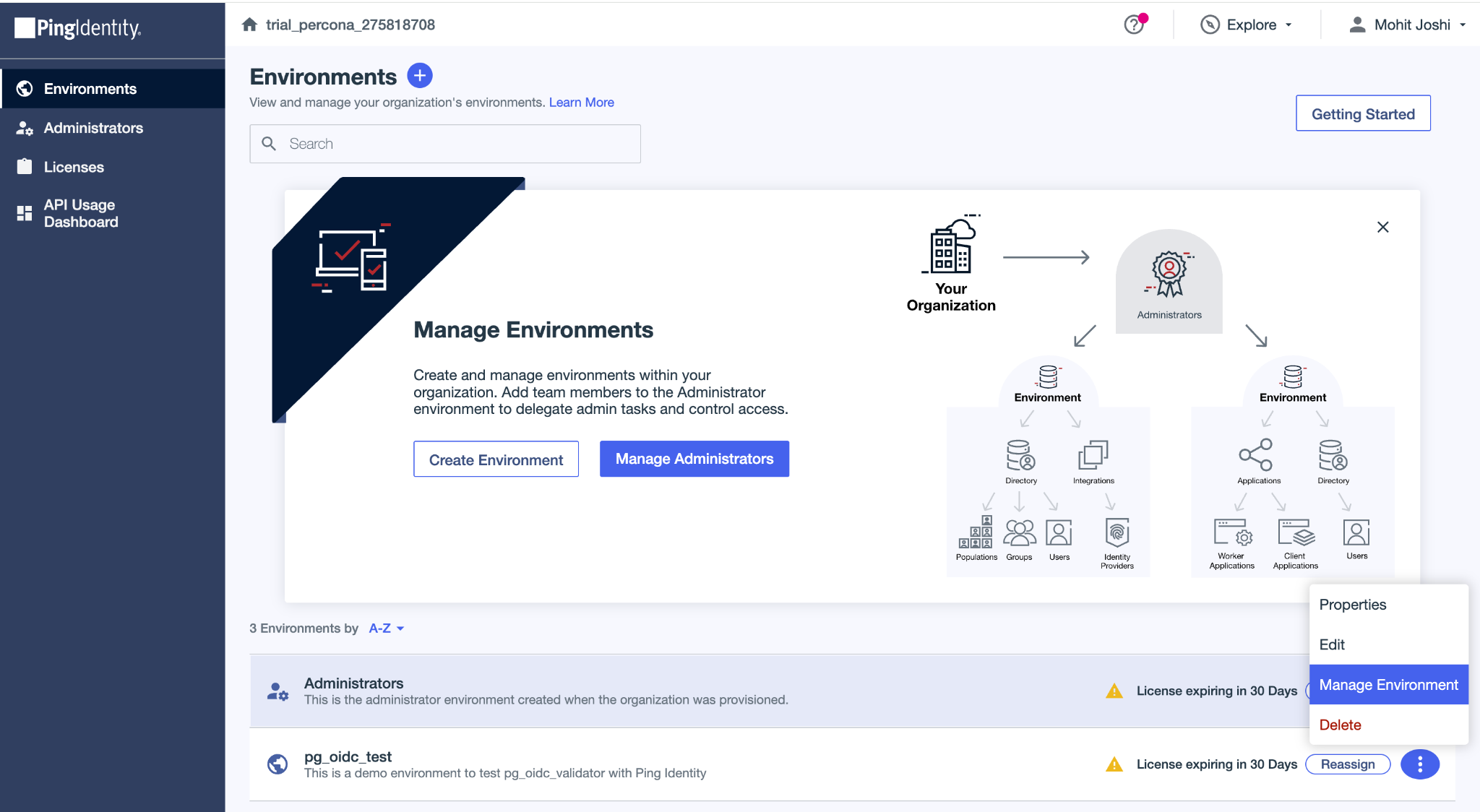Close the Manage Environments banner

point(1382,227)
